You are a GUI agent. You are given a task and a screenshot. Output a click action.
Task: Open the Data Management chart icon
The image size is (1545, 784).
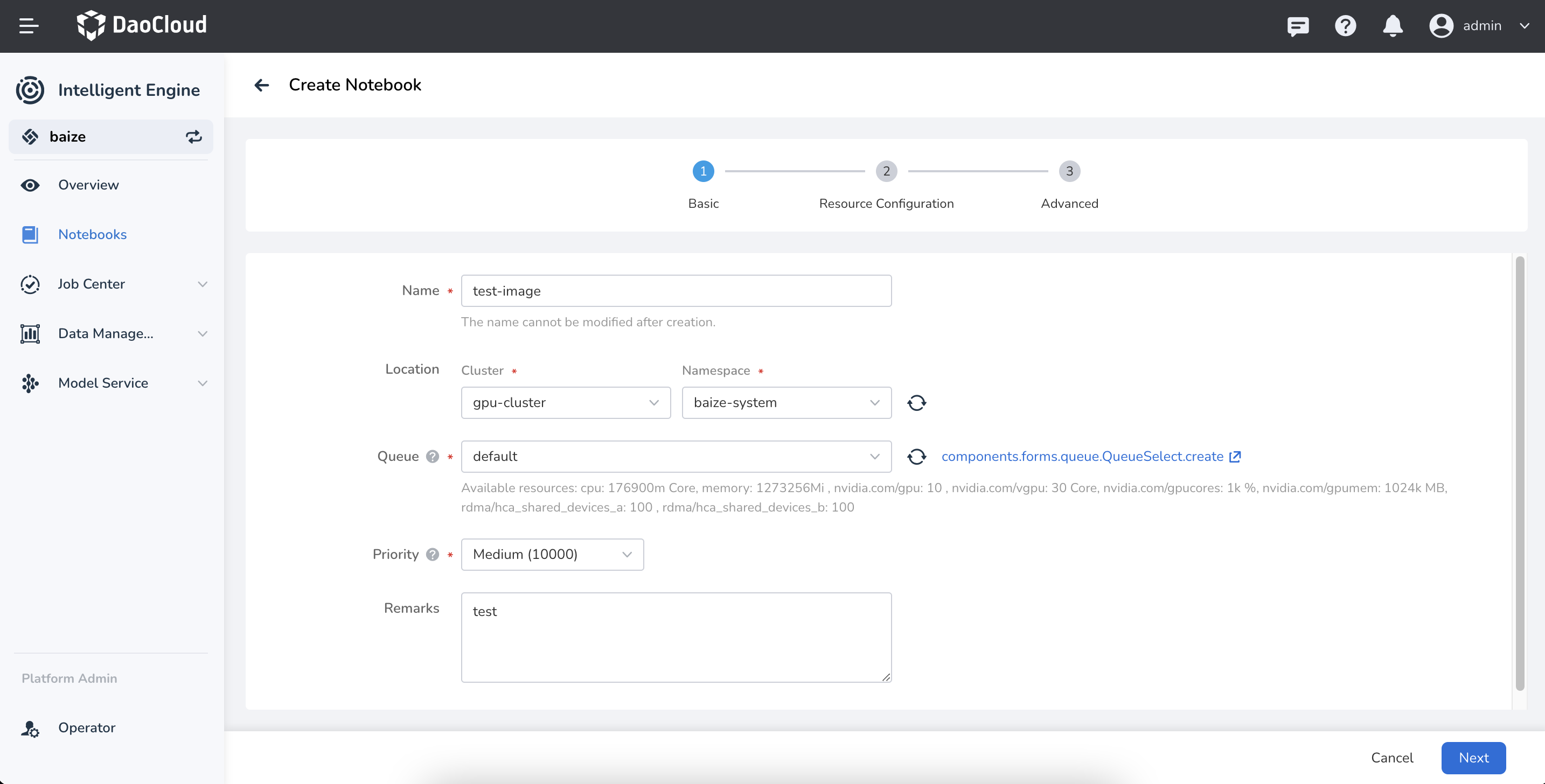(30, 334)
